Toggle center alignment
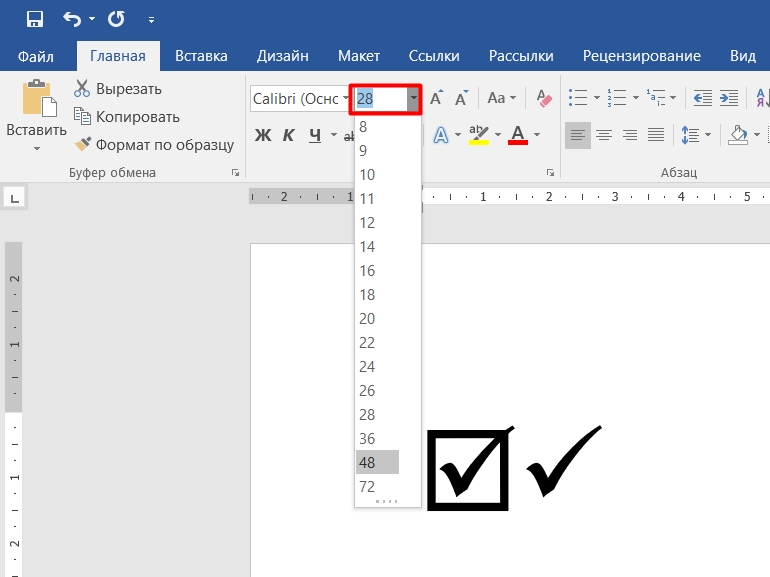The width and height of the screenshot is (770, 577). tap(604, 135)
